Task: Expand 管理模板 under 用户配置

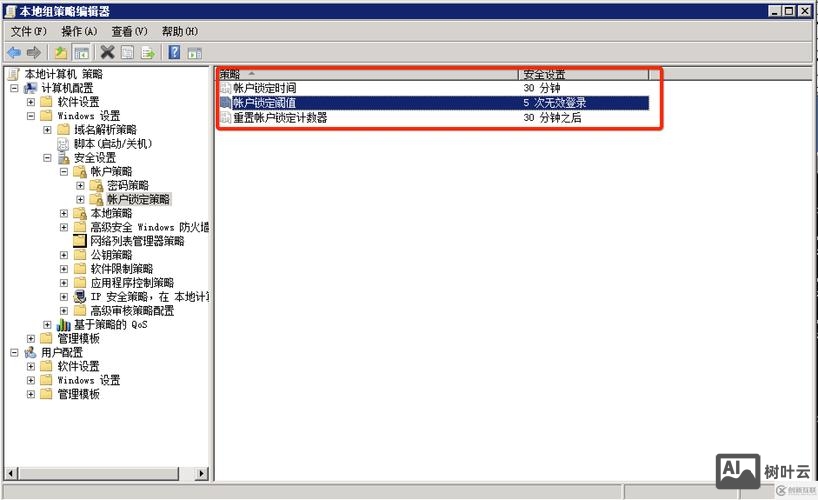Action: coord(31,394)
